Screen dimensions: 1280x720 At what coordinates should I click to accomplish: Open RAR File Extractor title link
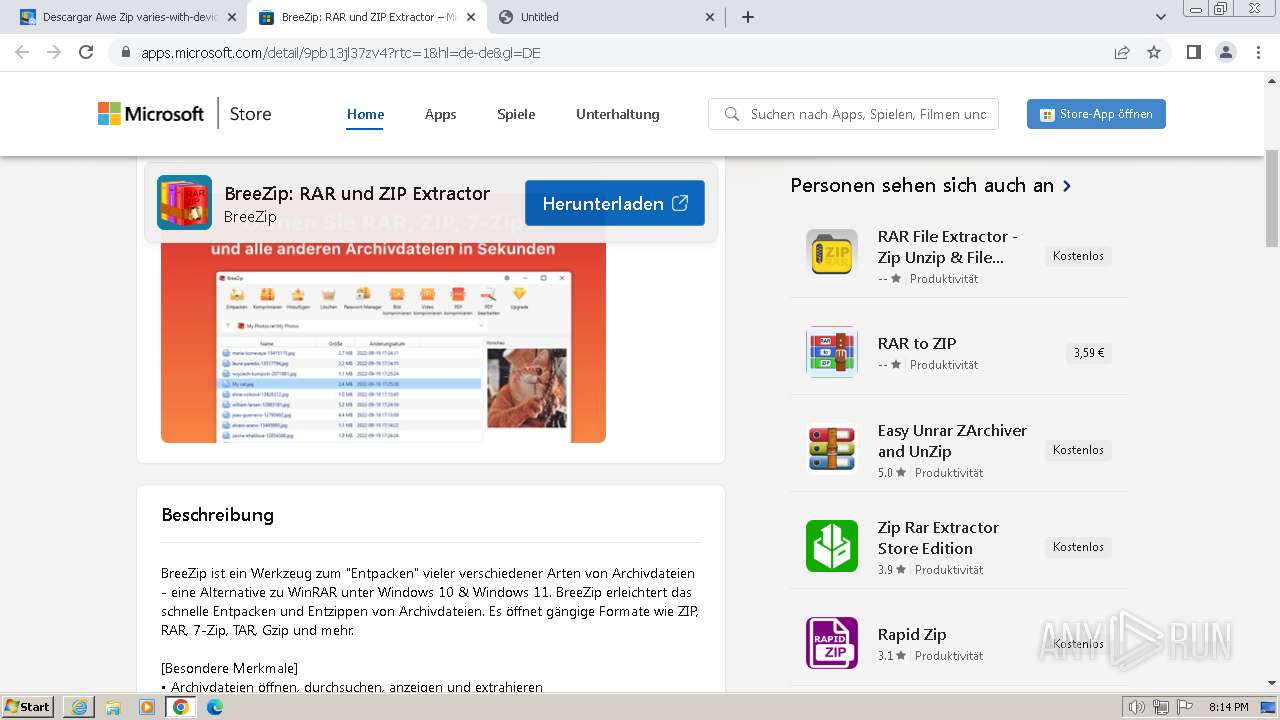click(948, 247)
